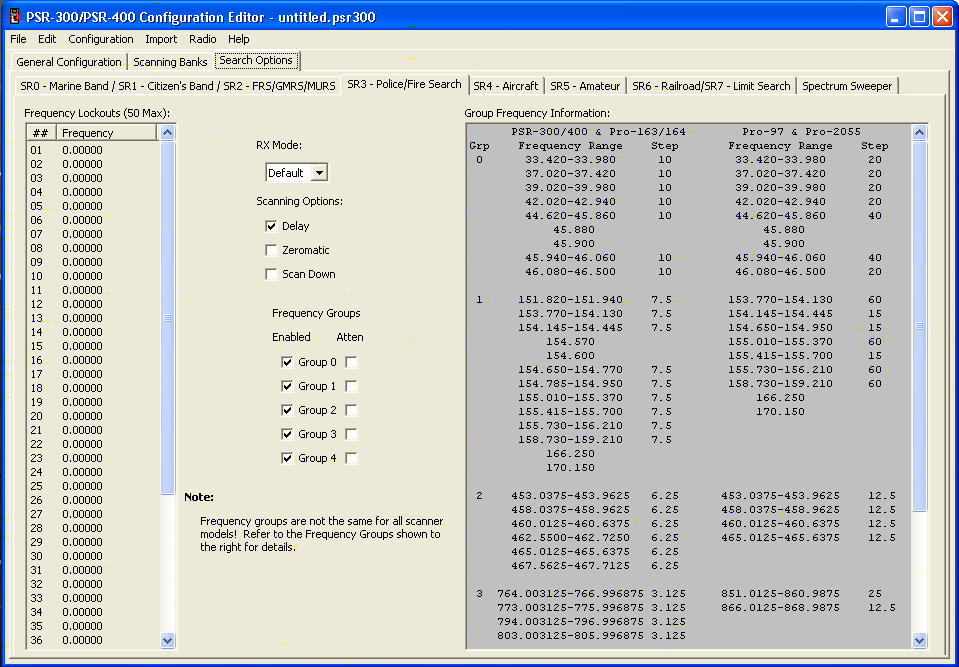Select the General Configuration tab

[69, 62]
